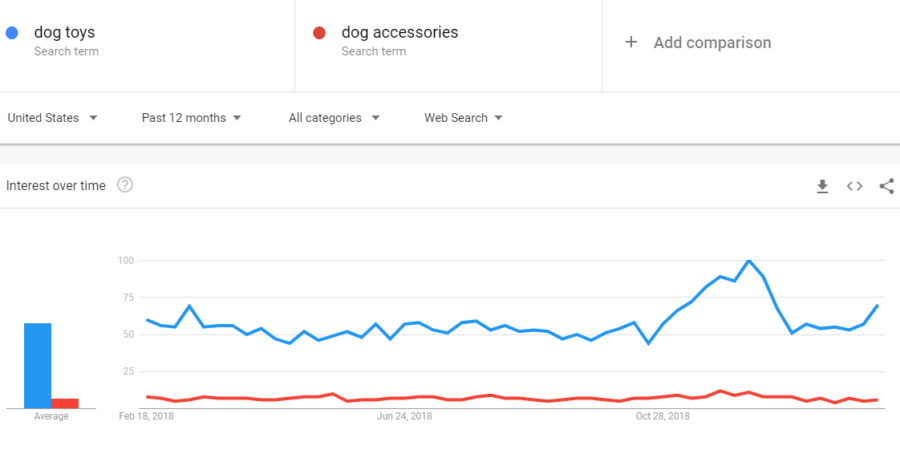Change the Web Search type dropdown
Screen dimensions: 900x466
463,118
